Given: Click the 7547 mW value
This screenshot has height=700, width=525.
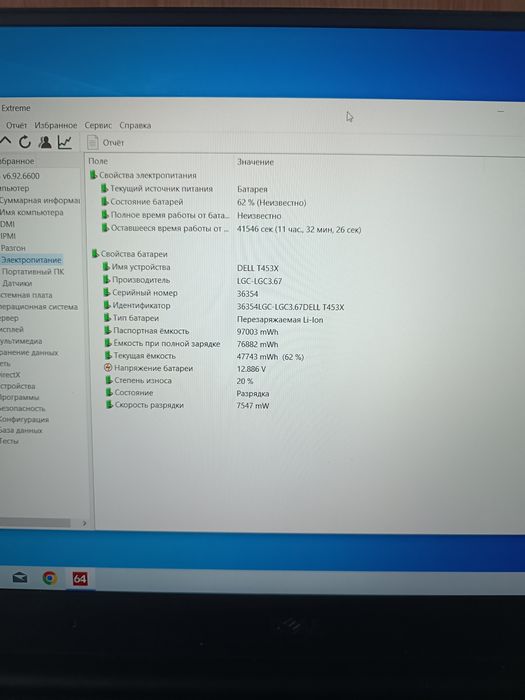Looking at the screenshot, I should coord(253,406).
